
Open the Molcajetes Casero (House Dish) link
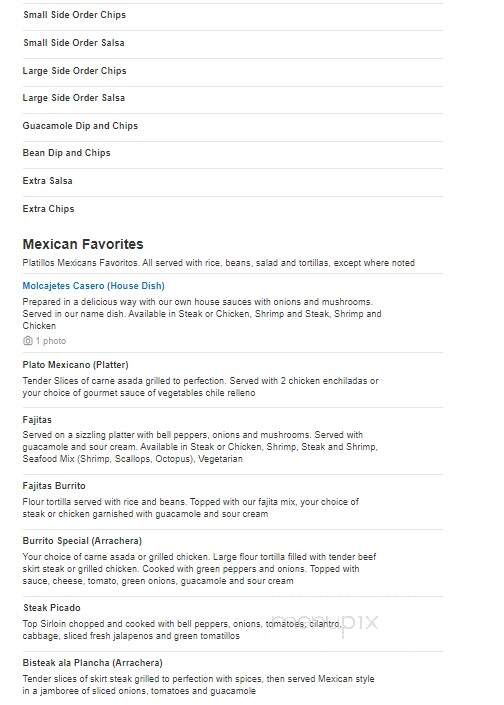94,286
